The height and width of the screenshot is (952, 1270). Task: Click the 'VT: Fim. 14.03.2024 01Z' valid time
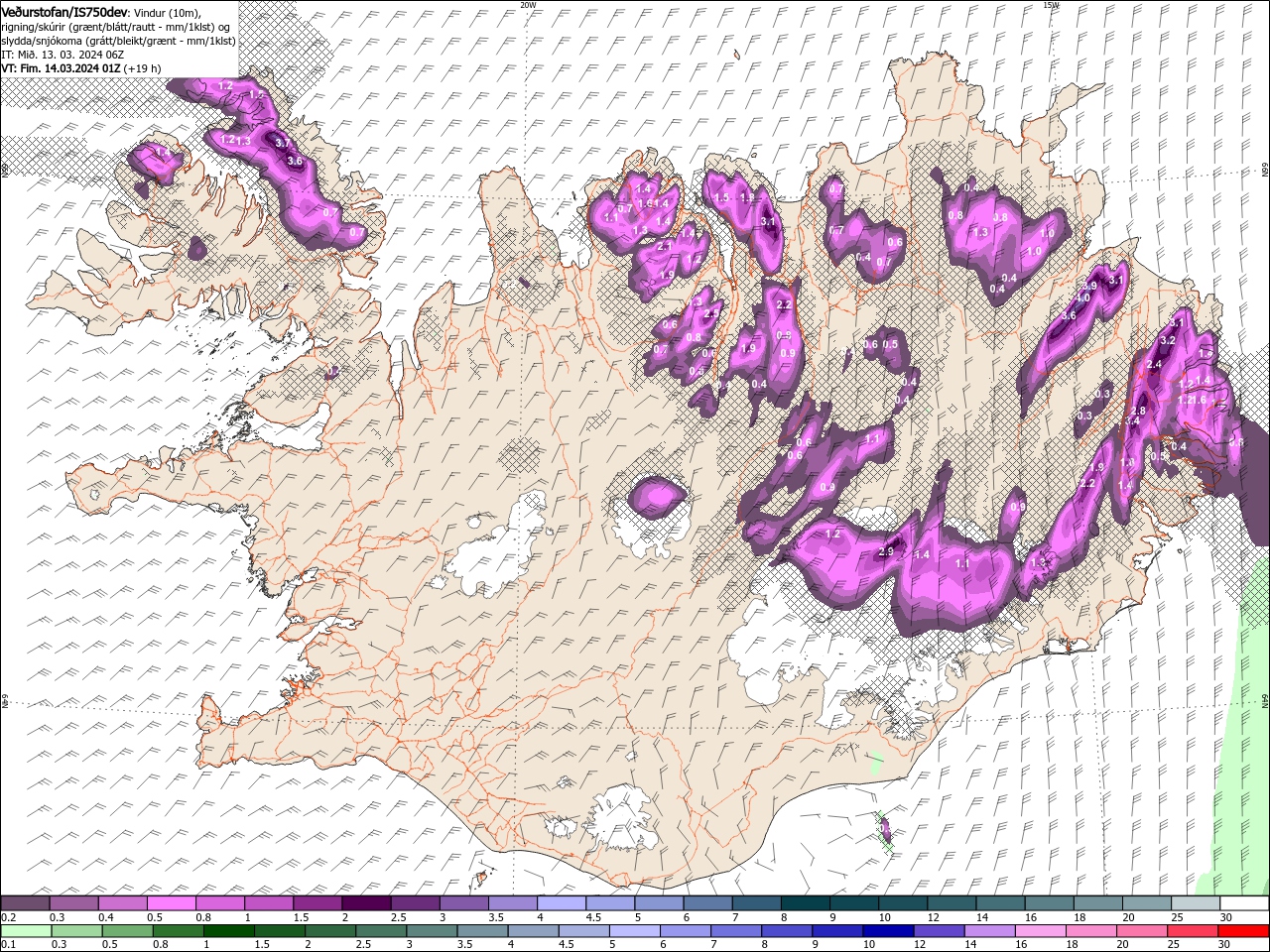click(61, 68)
